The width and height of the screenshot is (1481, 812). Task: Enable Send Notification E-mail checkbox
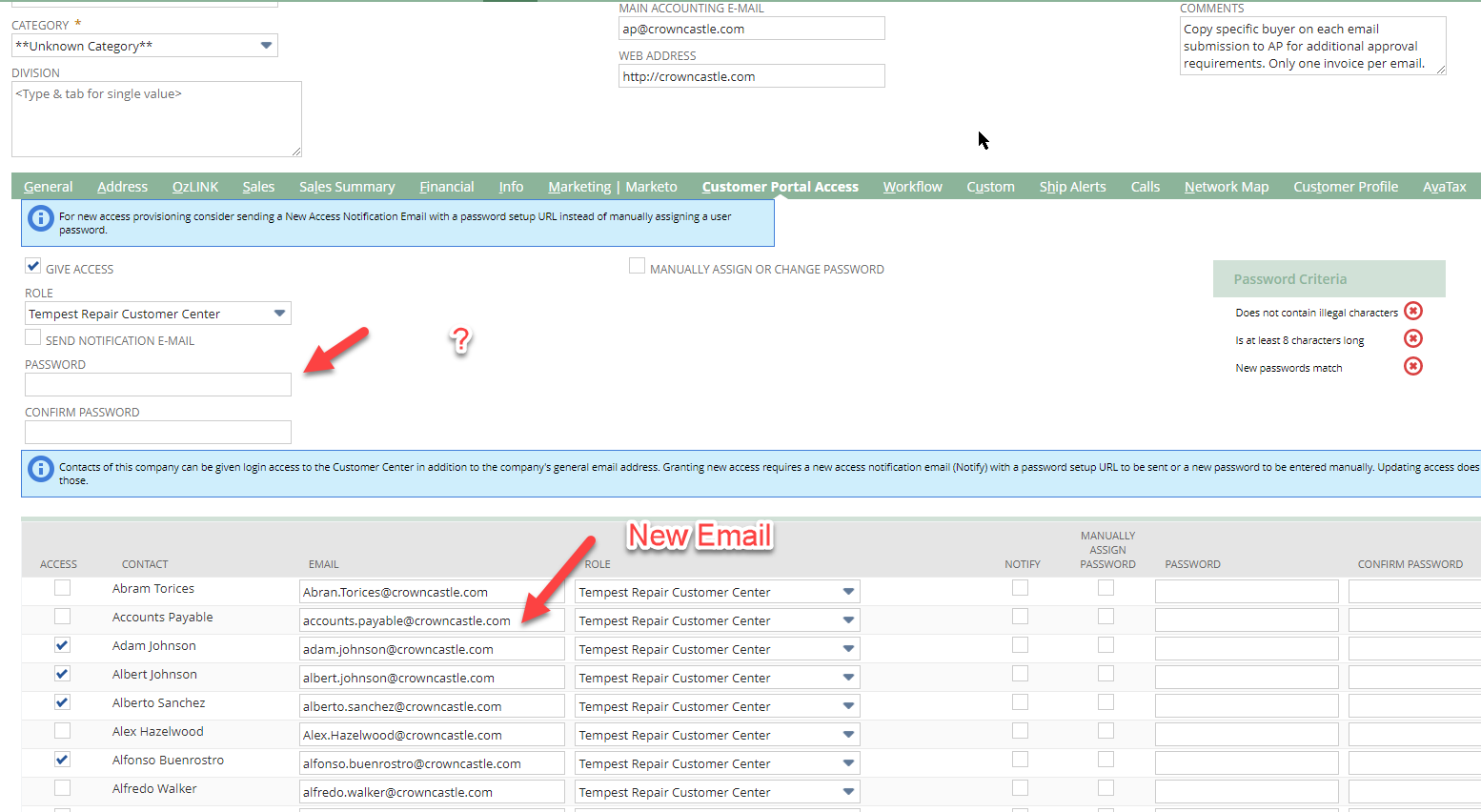click(33, 337)
